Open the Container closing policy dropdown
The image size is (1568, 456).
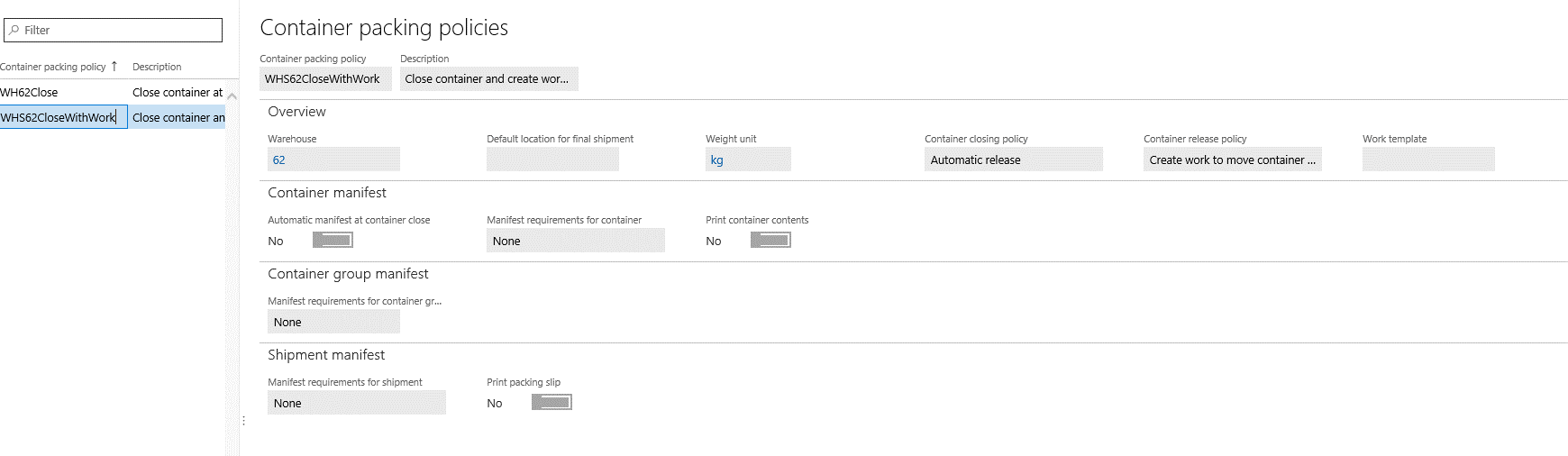1013,160
